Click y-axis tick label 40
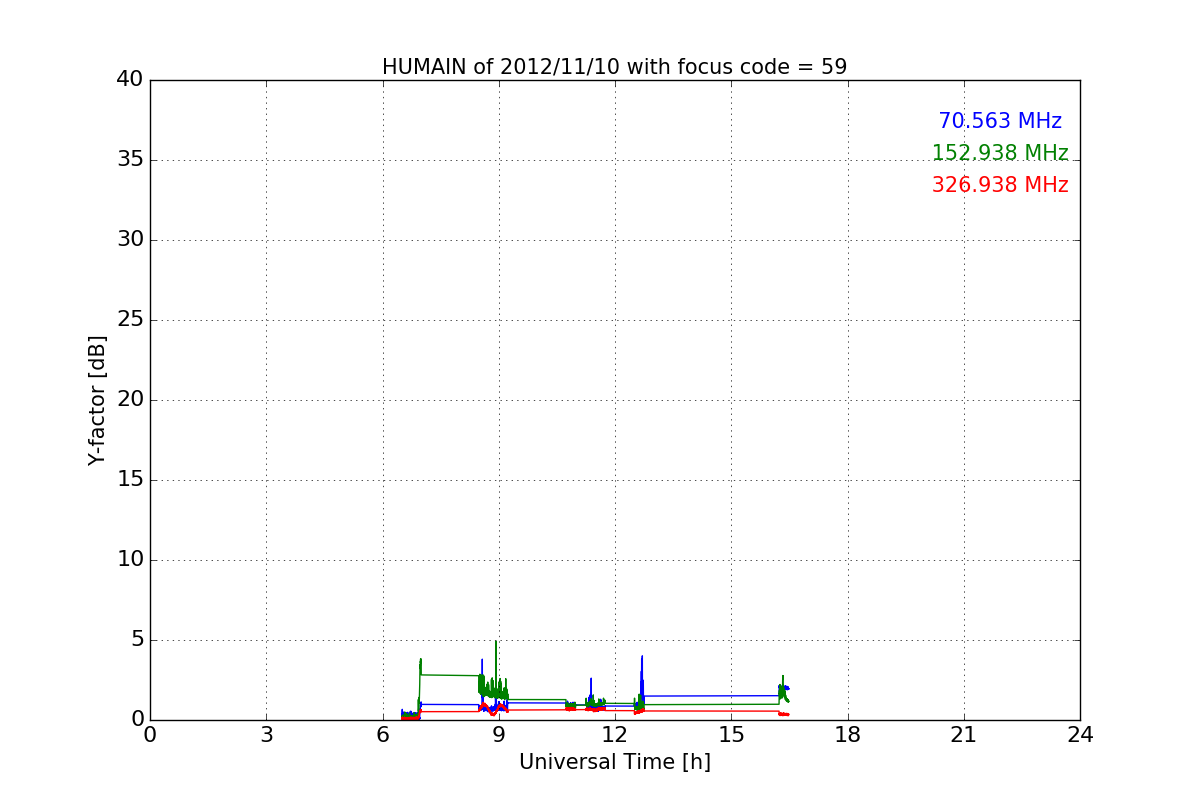This screenshot has height=800, width=1200. [130, 80]
